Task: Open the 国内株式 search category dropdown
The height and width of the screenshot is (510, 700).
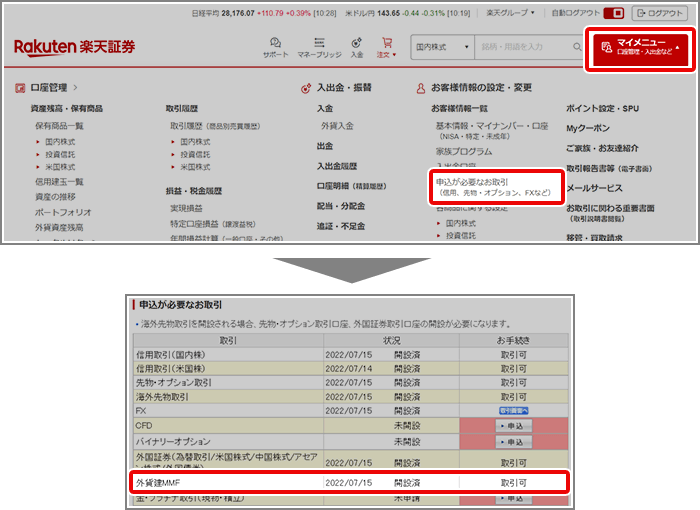Action: tap(442, 46)
